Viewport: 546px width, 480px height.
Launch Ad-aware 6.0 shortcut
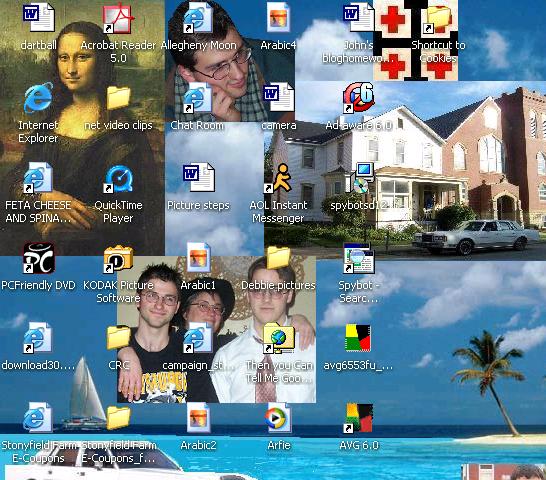click(359, 98)
